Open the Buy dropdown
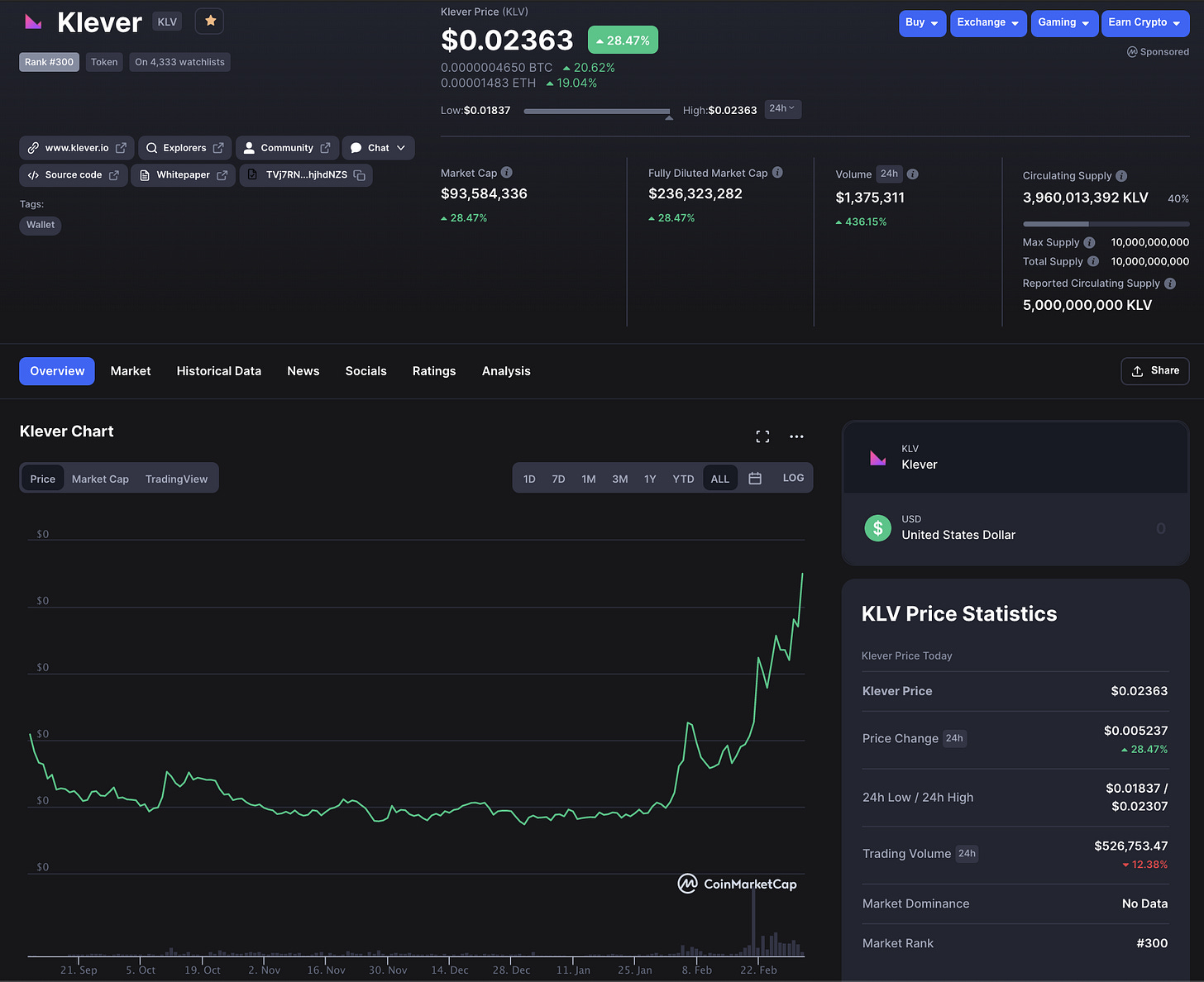The image size is (1204, 982). [x=922, y=23]
